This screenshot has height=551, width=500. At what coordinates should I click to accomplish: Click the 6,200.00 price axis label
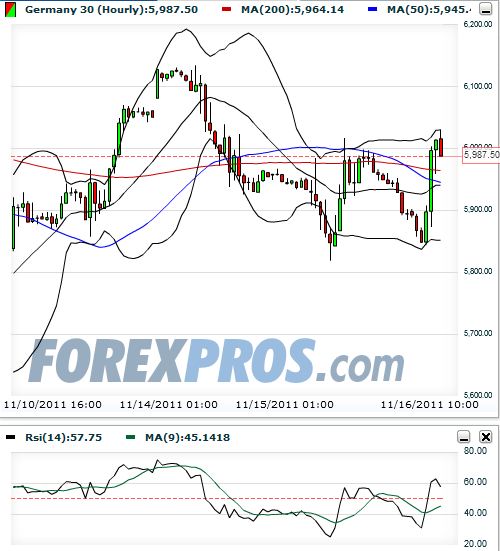click(x=478, y=24)
